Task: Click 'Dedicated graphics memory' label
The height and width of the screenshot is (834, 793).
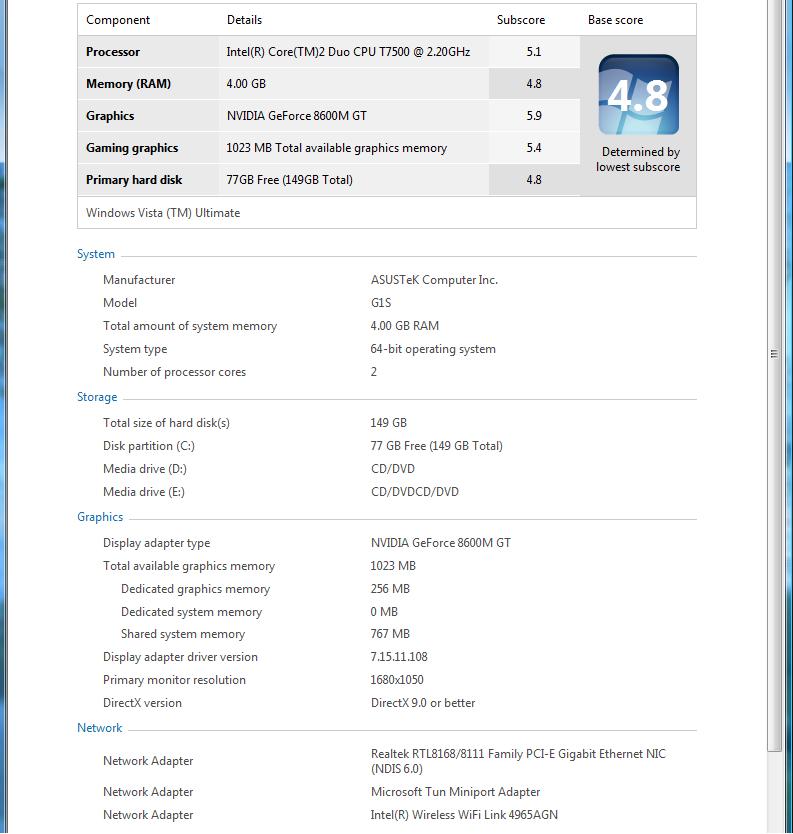Action: click(x=195, y=589)
